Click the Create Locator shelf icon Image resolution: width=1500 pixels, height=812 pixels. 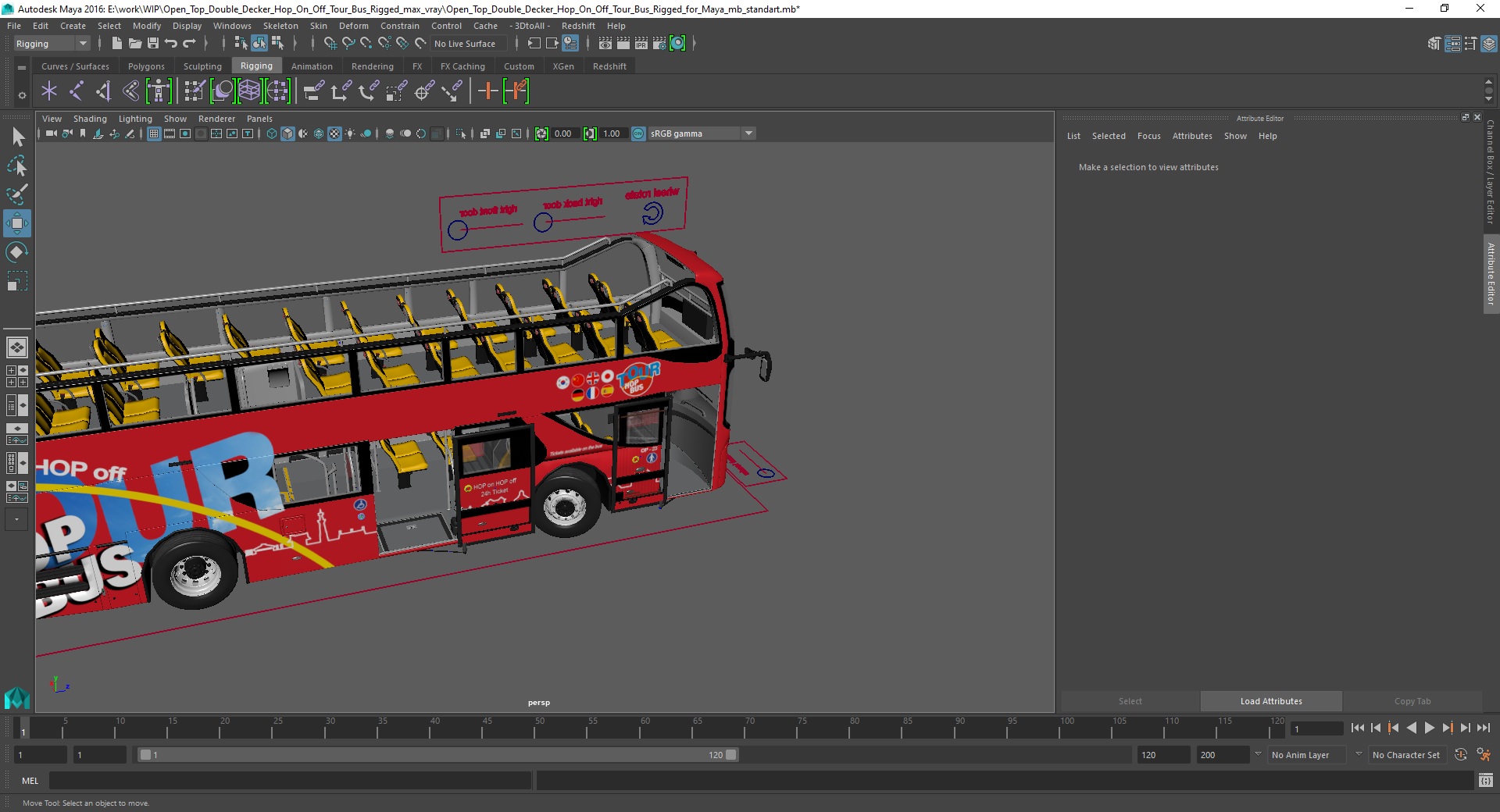point(49,91)
